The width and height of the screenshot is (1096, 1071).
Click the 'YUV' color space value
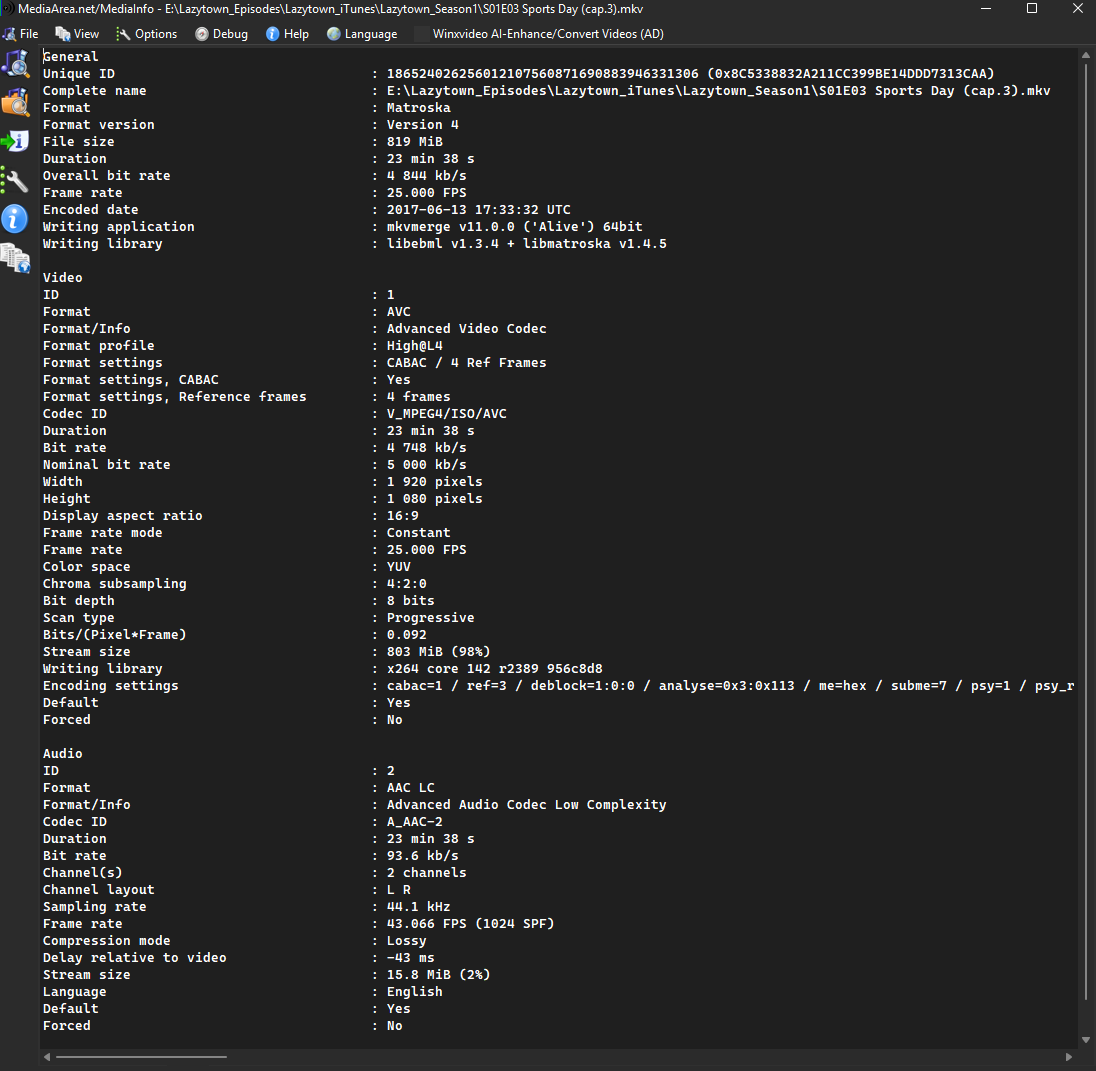[x=398, y=567]
